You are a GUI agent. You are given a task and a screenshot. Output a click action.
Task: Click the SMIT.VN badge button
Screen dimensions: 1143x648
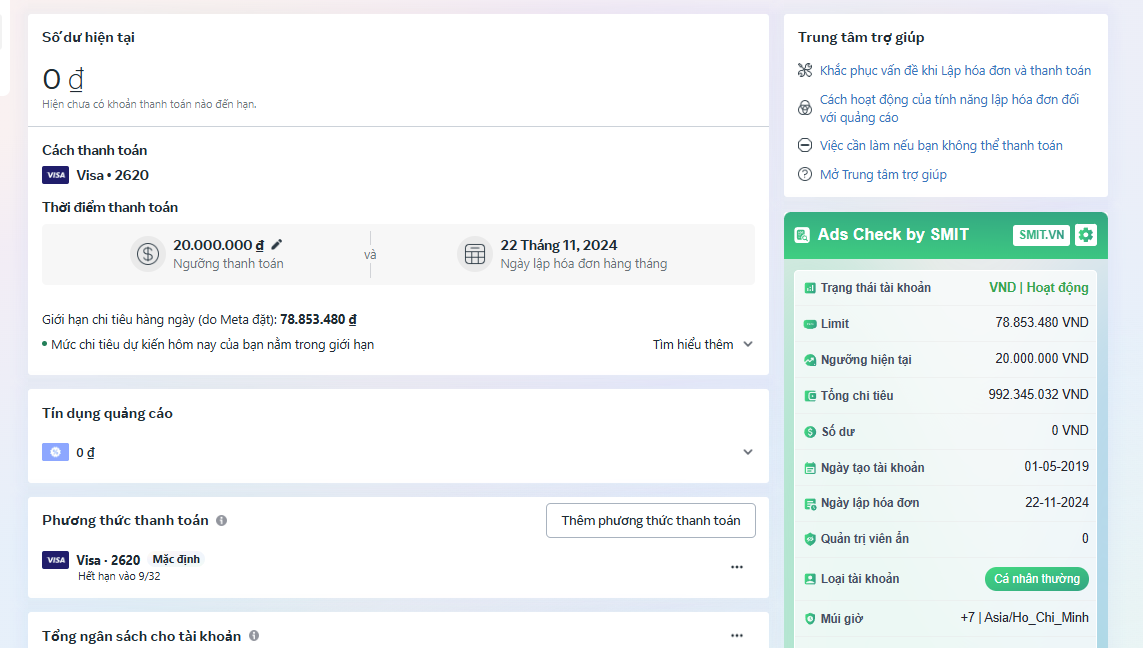pyautogui.click(x=1041, y=235)
